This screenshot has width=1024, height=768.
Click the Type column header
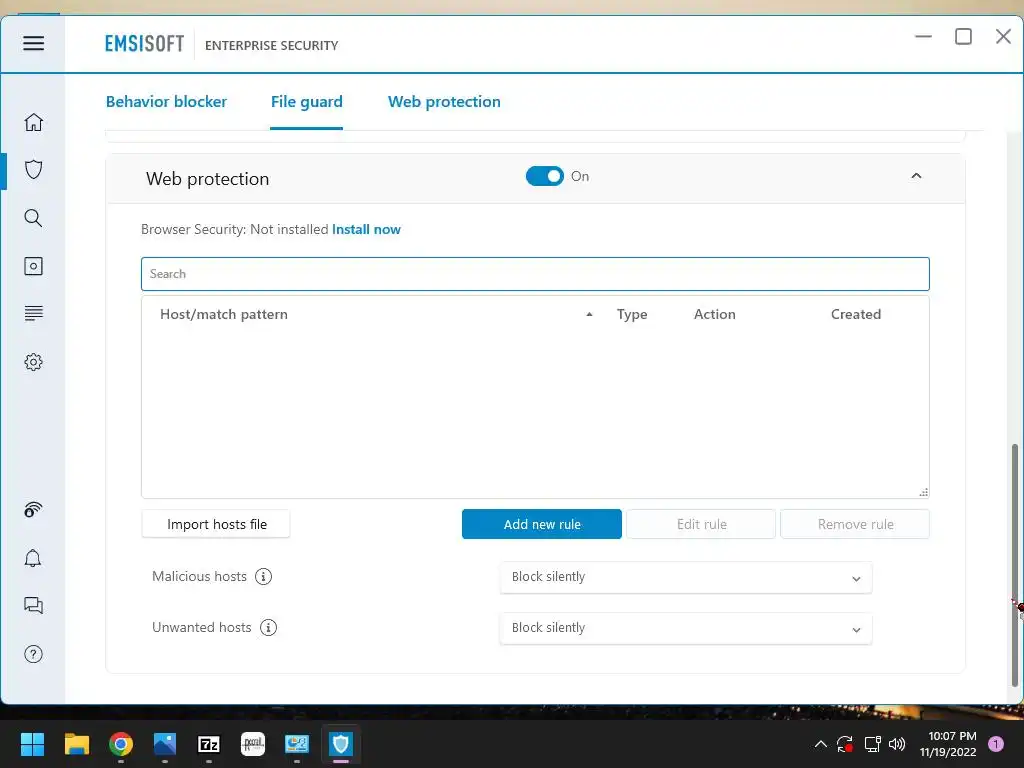pyautogui.click(x=632, y=314)
